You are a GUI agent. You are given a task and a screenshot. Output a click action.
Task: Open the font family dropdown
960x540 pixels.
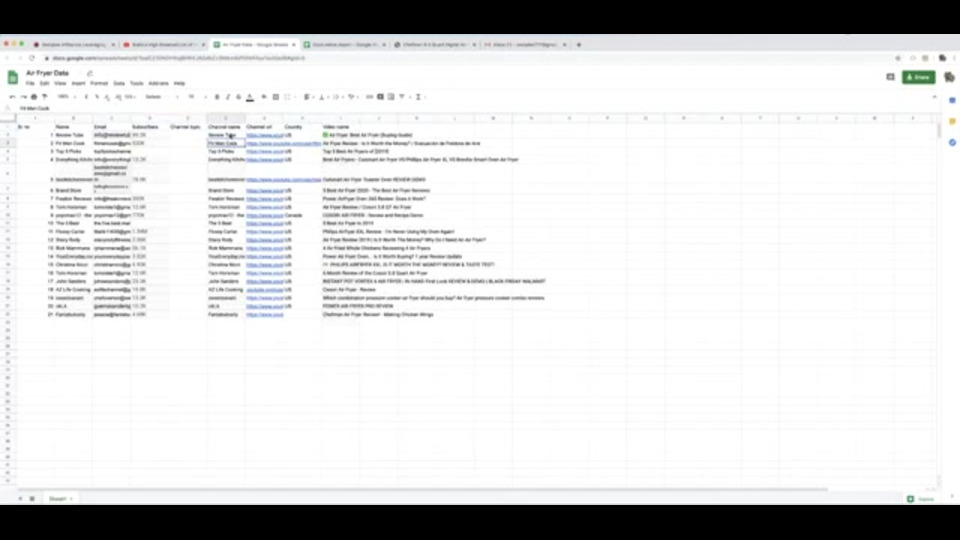[162, 97]
